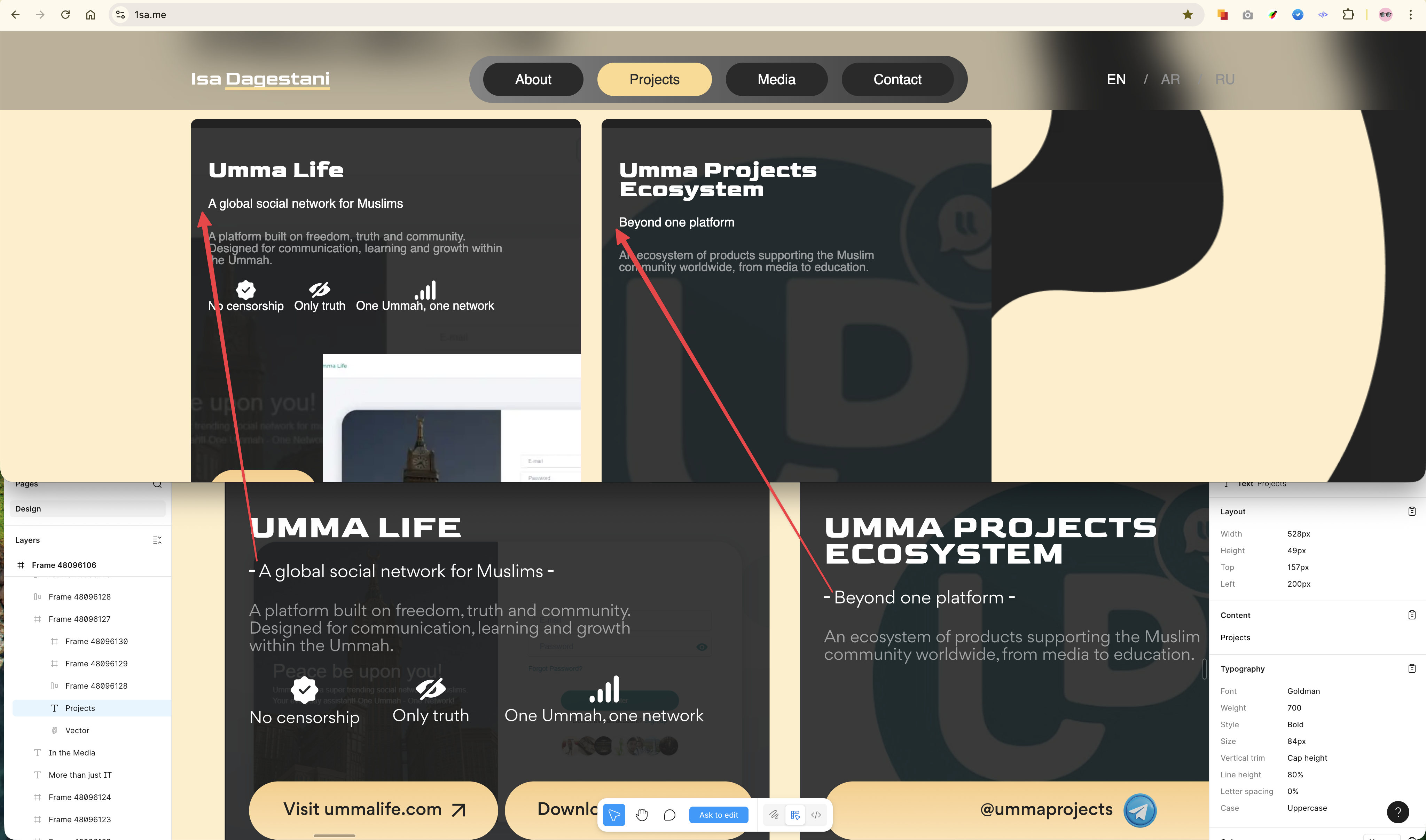Switch site language to RU
1426x840 pixels.
tap(1224, 79)
